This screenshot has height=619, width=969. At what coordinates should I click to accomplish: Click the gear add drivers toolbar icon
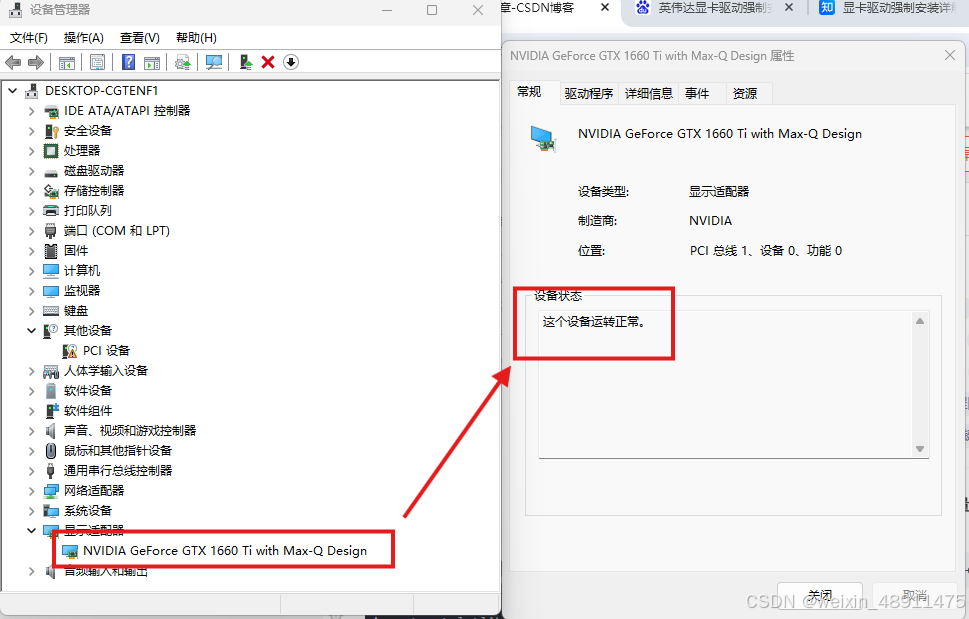tap(182, 62)
